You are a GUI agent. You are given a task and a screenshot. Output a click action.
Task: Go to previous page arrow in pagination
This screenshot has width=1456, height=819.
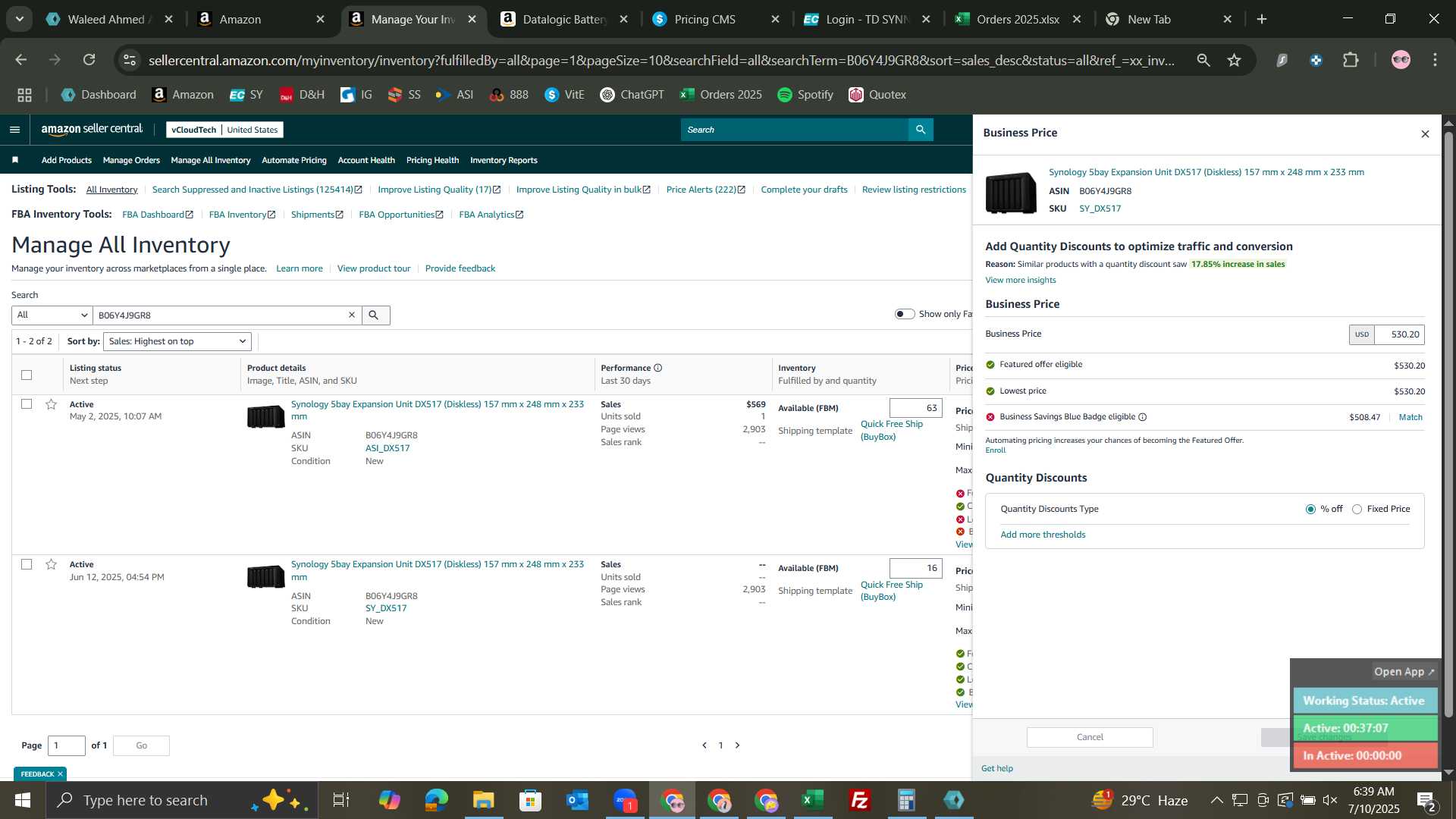(x=704, y=745)
